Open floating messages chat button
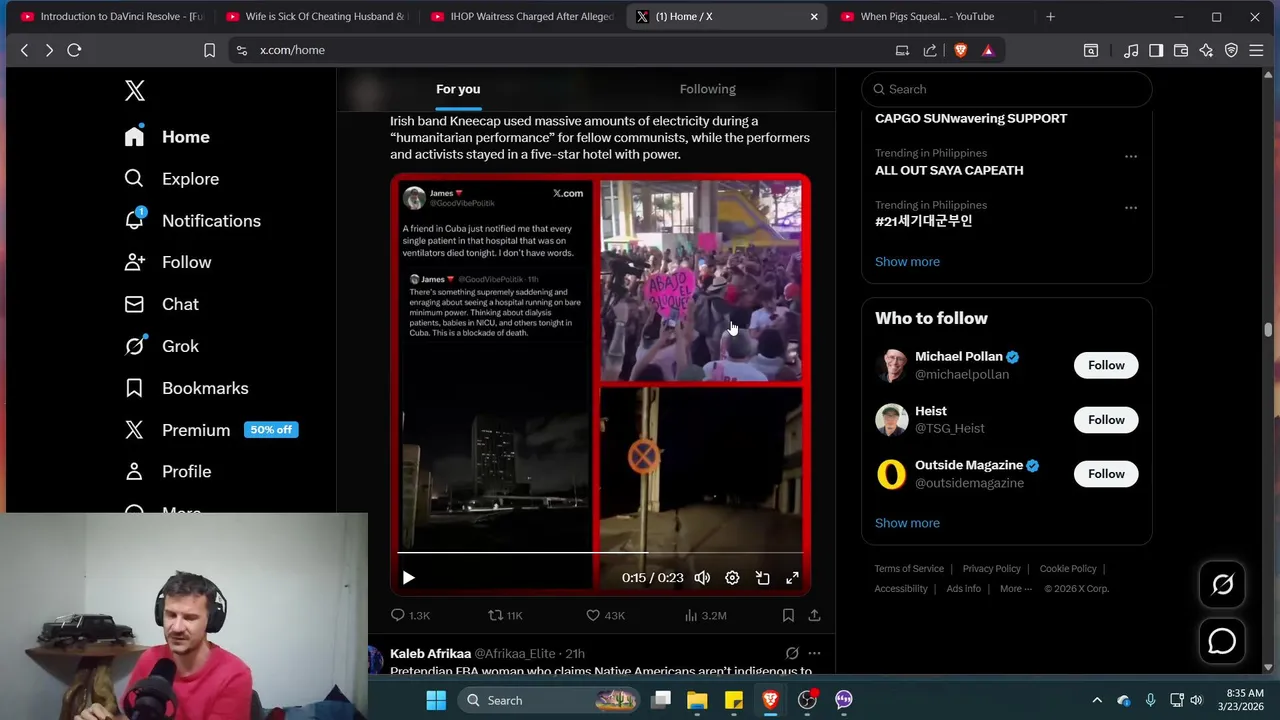Screen dimensions: 1280x720 (x=1222, y=641)
